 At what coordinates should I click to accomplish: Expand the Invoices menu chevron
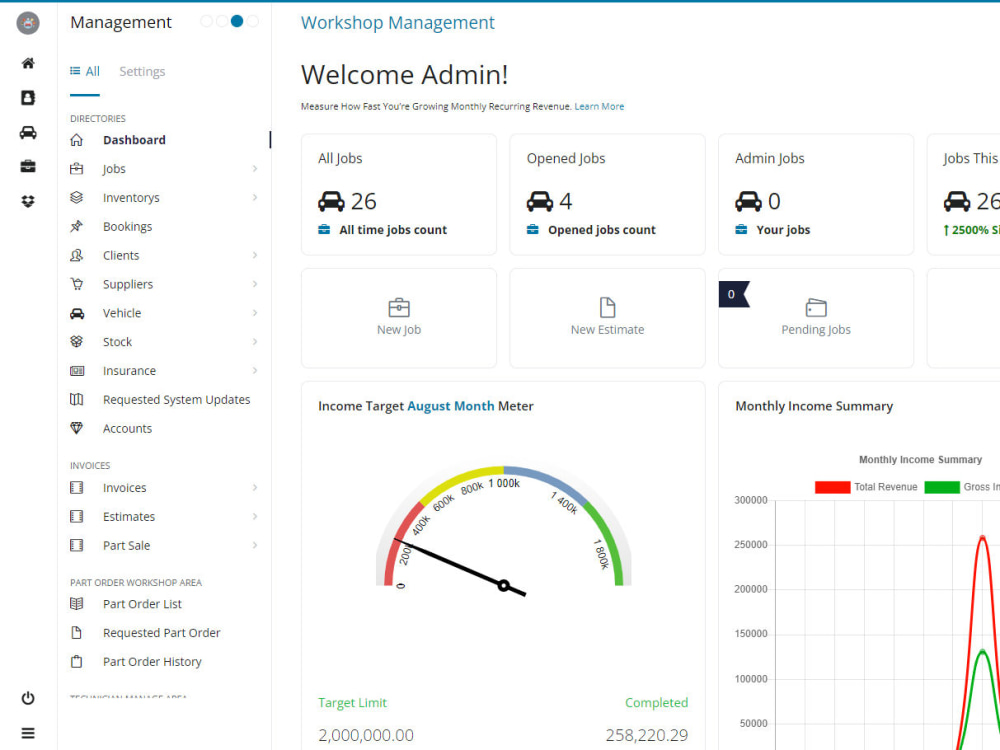point(254,487)
